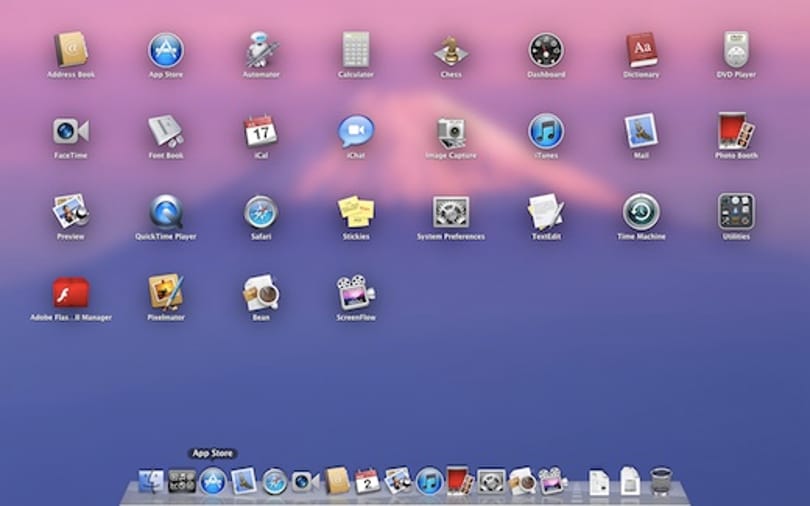Launch Bean from the Launchpad grid
The height and width of the screenshot is (506, 810).
(x=261, y=293)
